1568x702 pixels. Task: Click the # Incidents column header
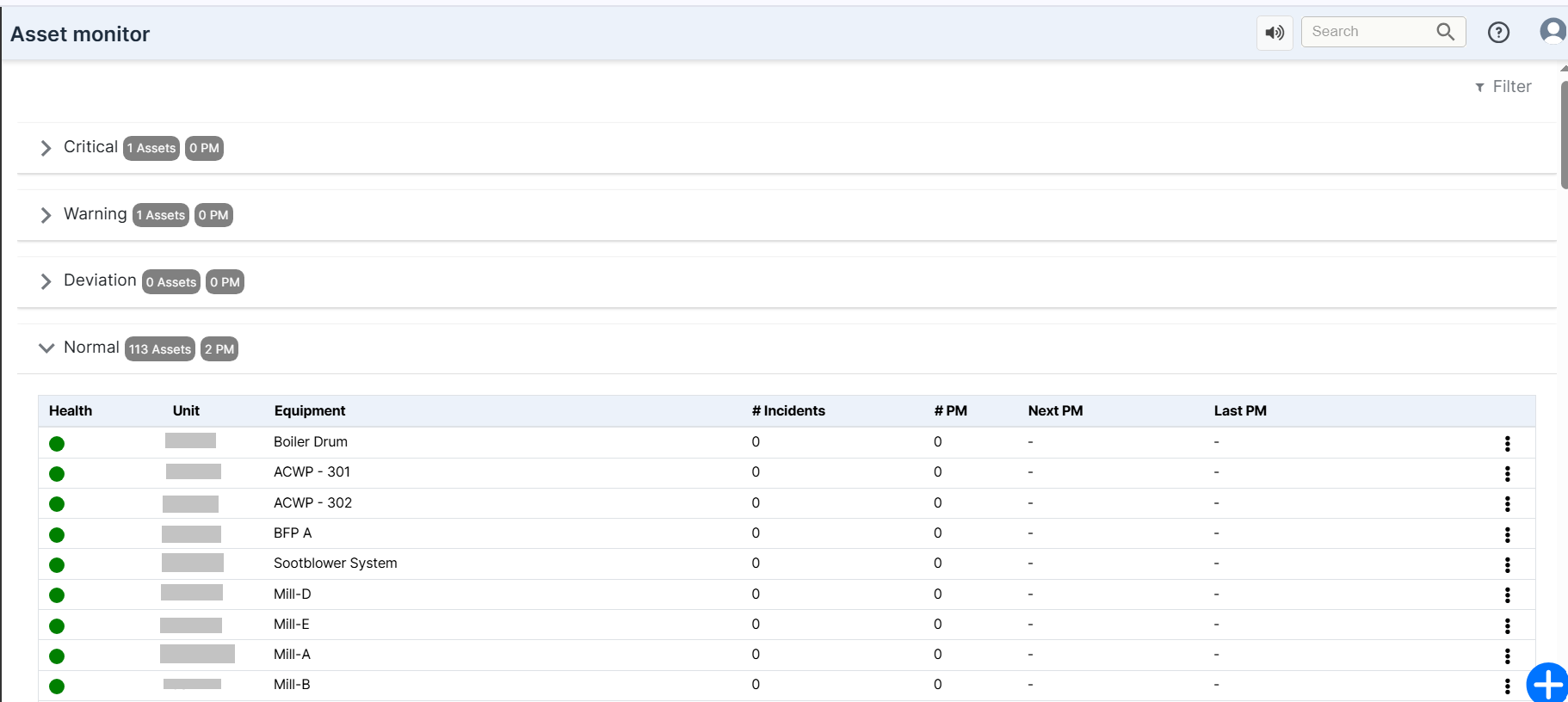(x=788, y=411)
